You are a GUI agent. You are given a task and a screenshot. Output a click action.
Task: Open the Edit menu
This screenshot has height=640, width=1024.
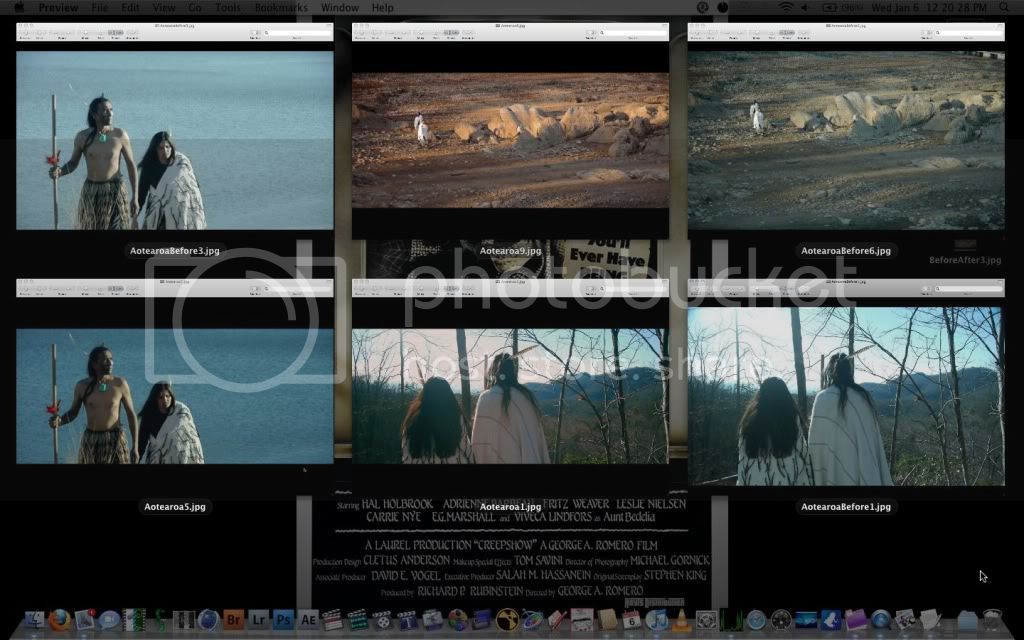click(130, 7)
